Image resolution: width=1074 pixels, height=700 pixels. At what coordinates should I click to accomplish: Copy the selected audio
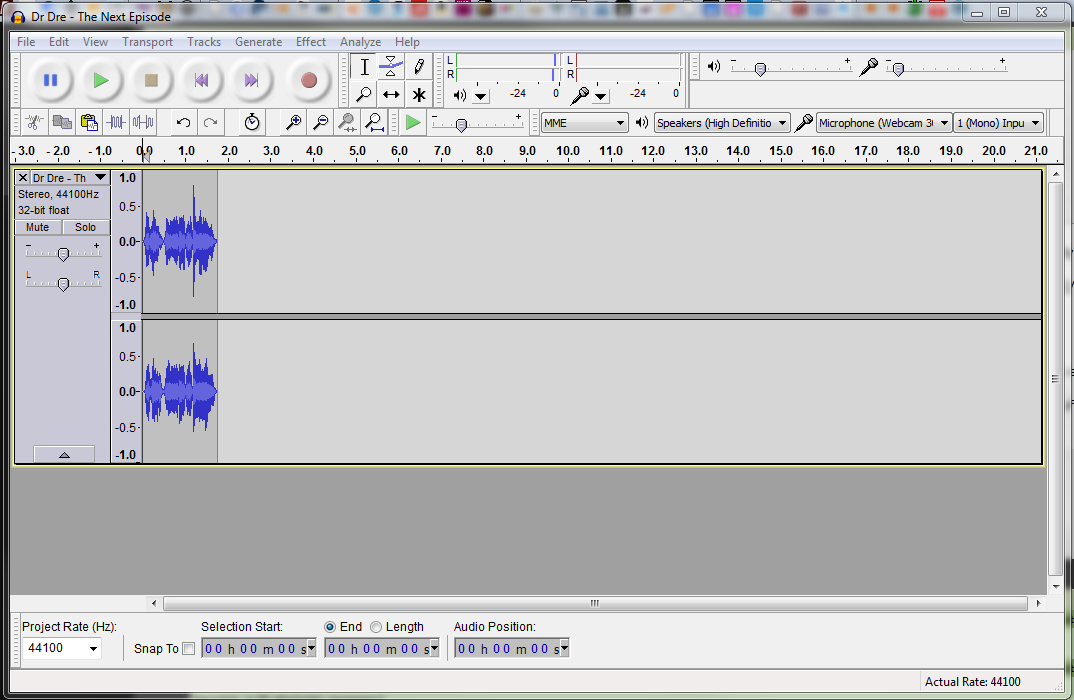62,123
